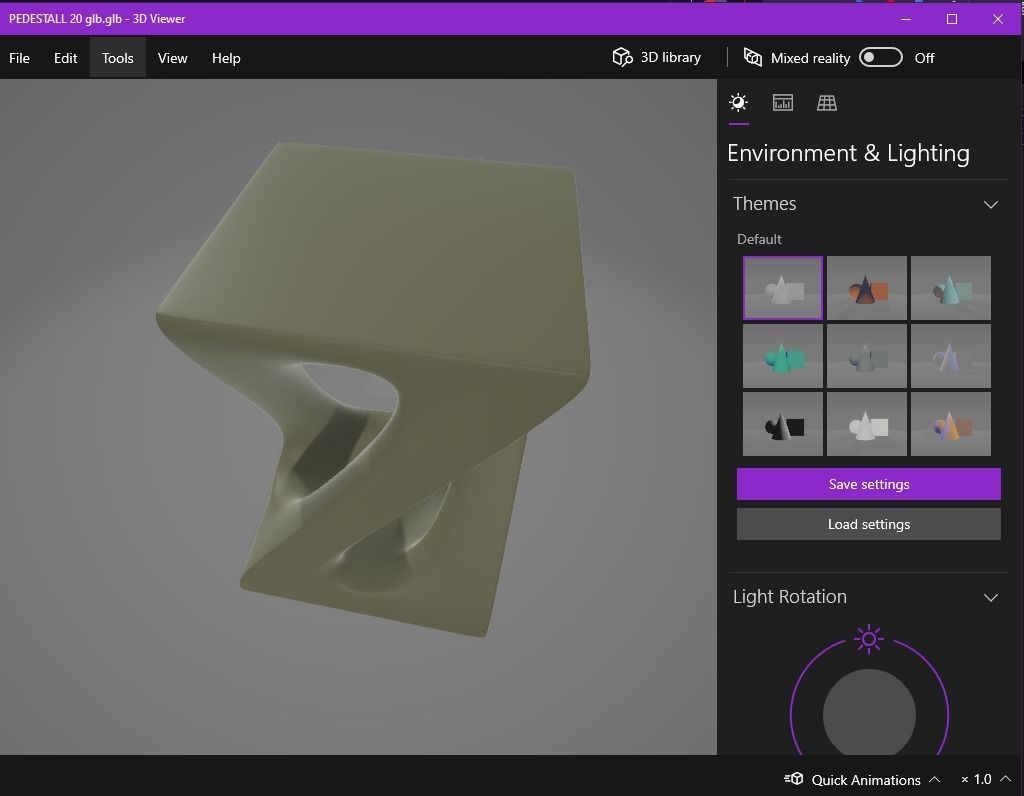
Task: Open the animation speed × 1.0 dropdown
Action: [985, 779]
